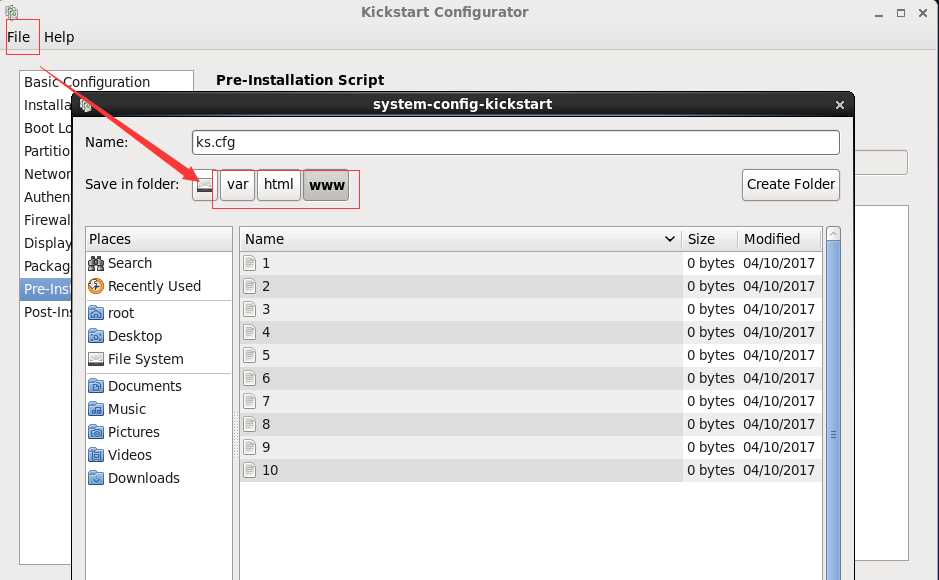The width and height of the screenshot is (939, 580).
Task: Select file named 10
Action: [x=531, y=470]
